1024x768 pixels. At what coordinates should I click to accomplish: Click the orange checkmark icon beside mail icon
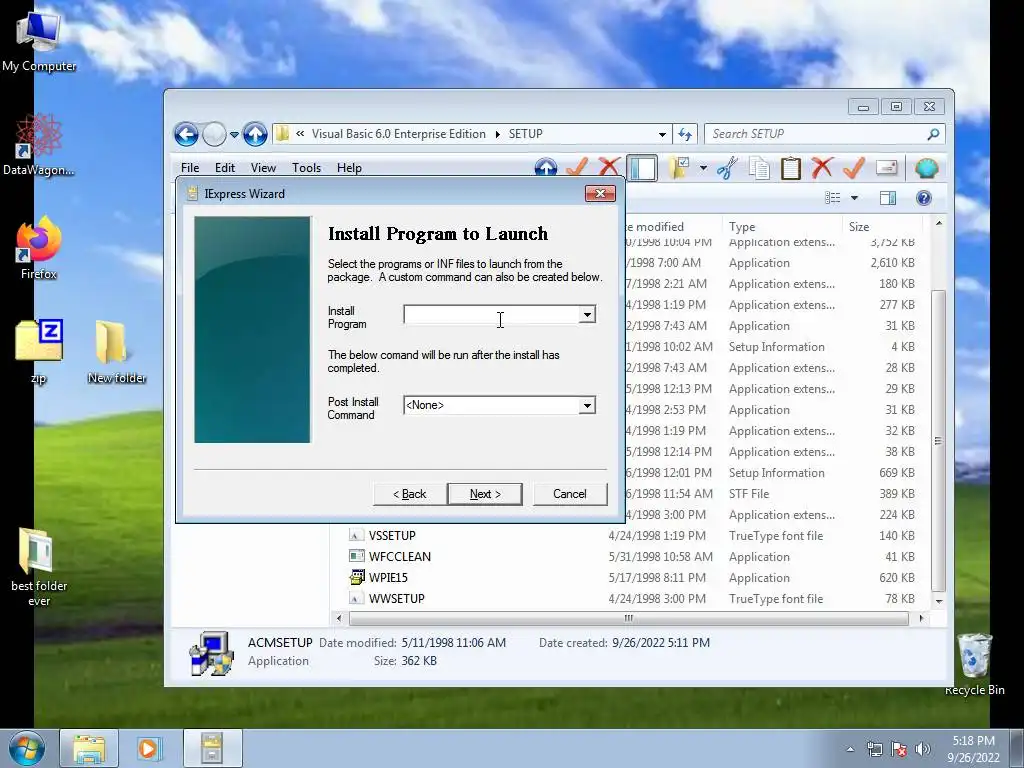click(x=854, y=168)
